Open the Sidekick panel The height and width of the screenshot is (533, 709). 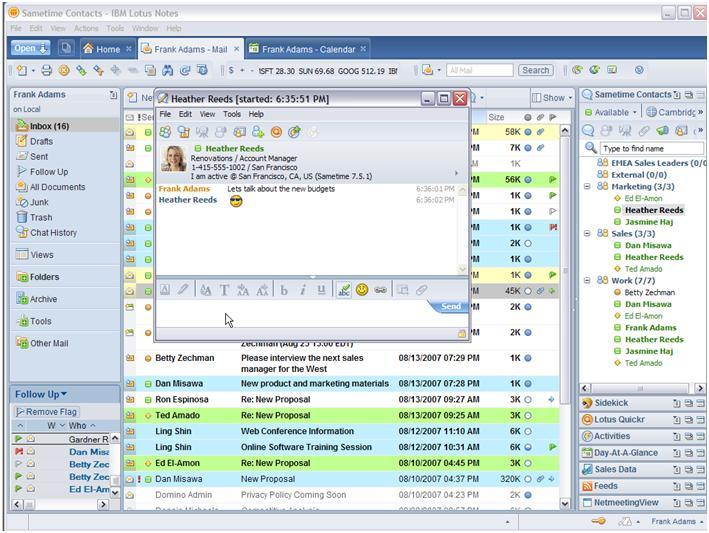[x=611, y=403]
